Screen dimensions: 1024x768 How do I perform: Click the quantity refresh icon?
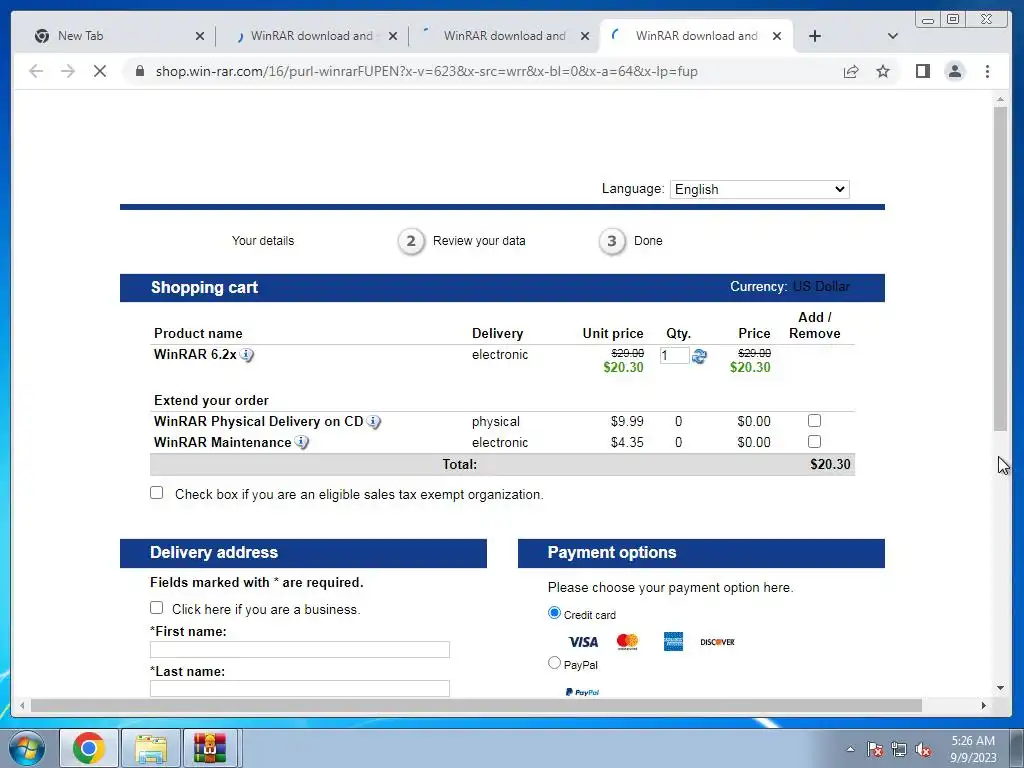click(699, 356)
